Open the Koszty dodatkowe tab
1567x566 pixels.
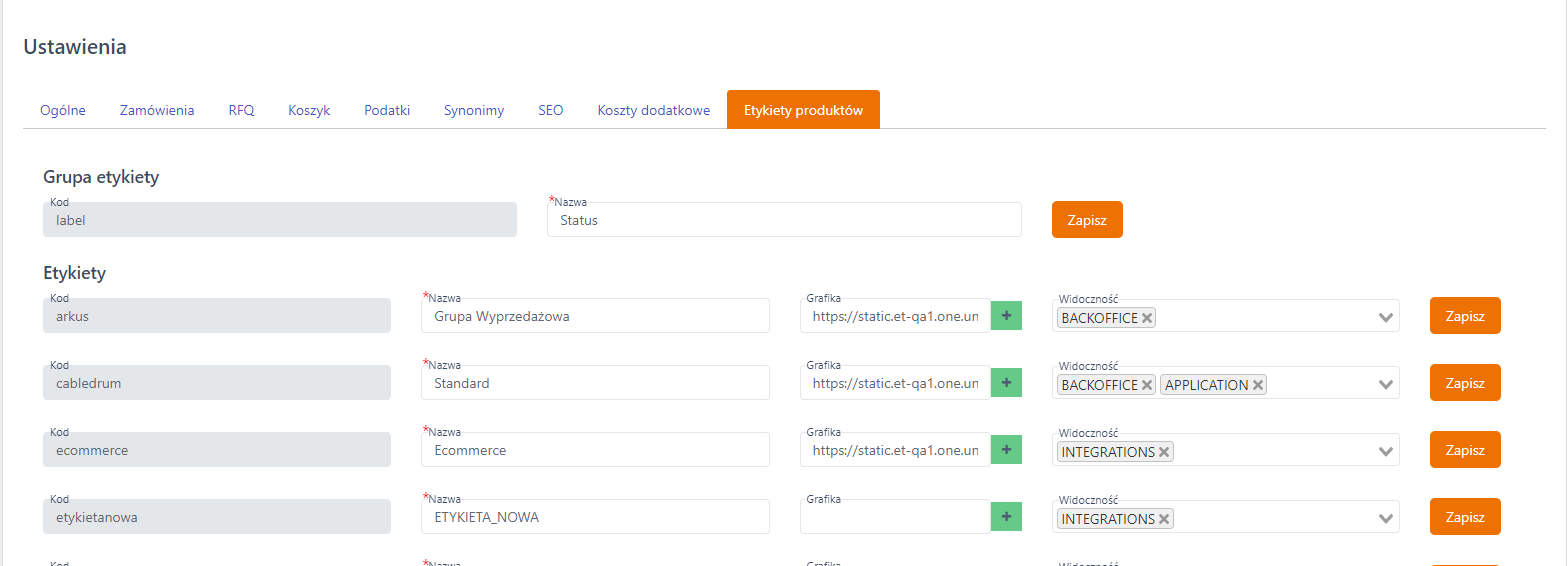click(654, 110)
